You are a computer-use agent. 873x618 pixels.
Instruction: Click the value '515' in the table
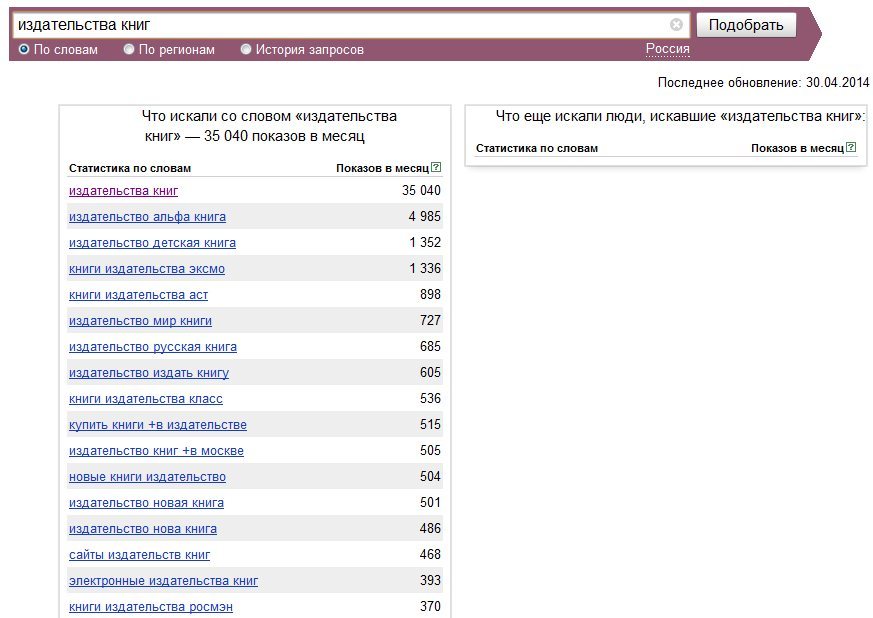pos(430,424)
